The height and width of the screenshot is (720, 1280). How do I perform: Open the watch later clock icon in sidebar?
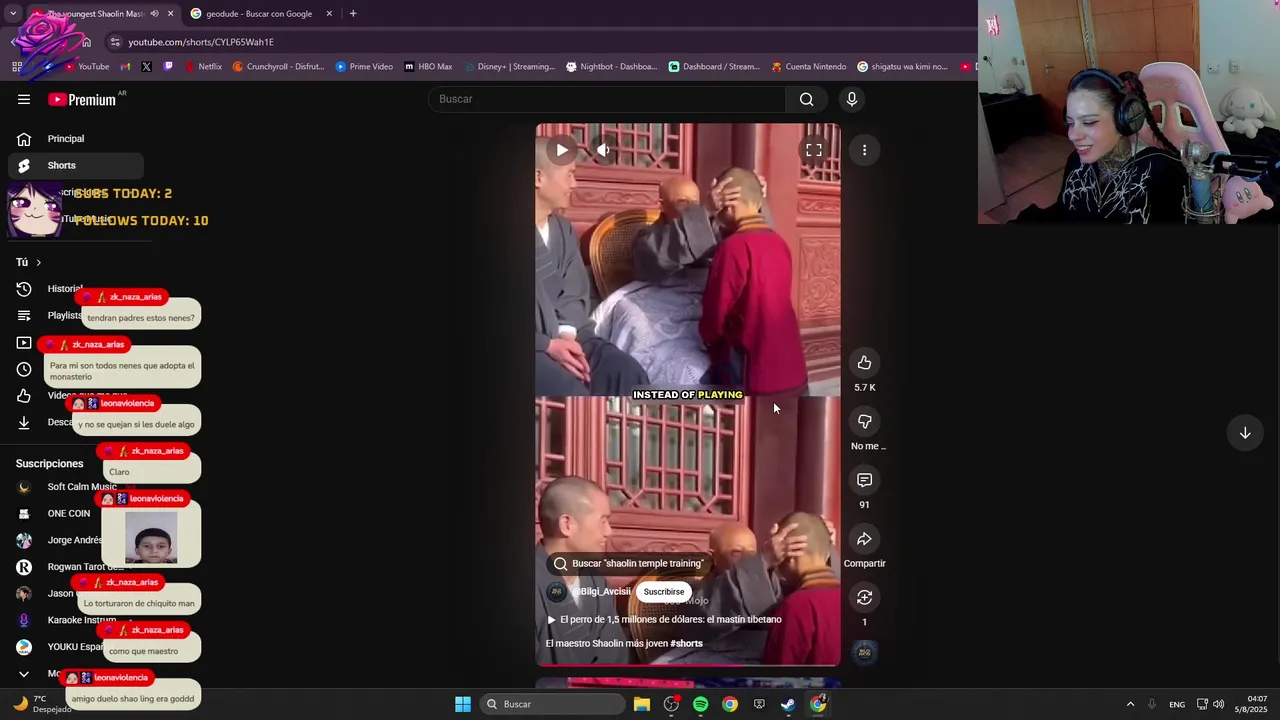pos(24,369)
